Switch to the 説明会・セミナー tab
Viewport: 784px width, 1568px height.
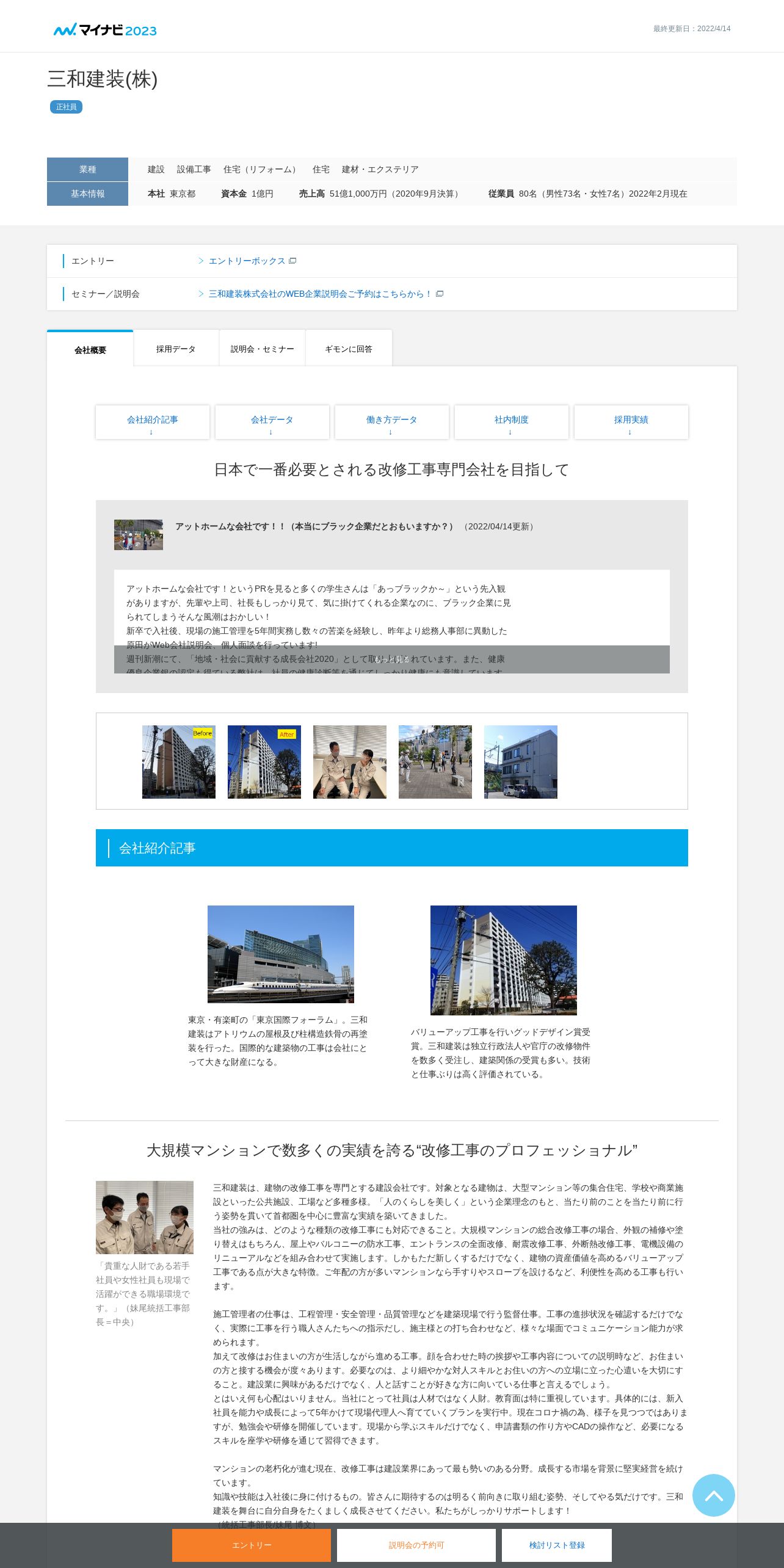pos(262,349)
